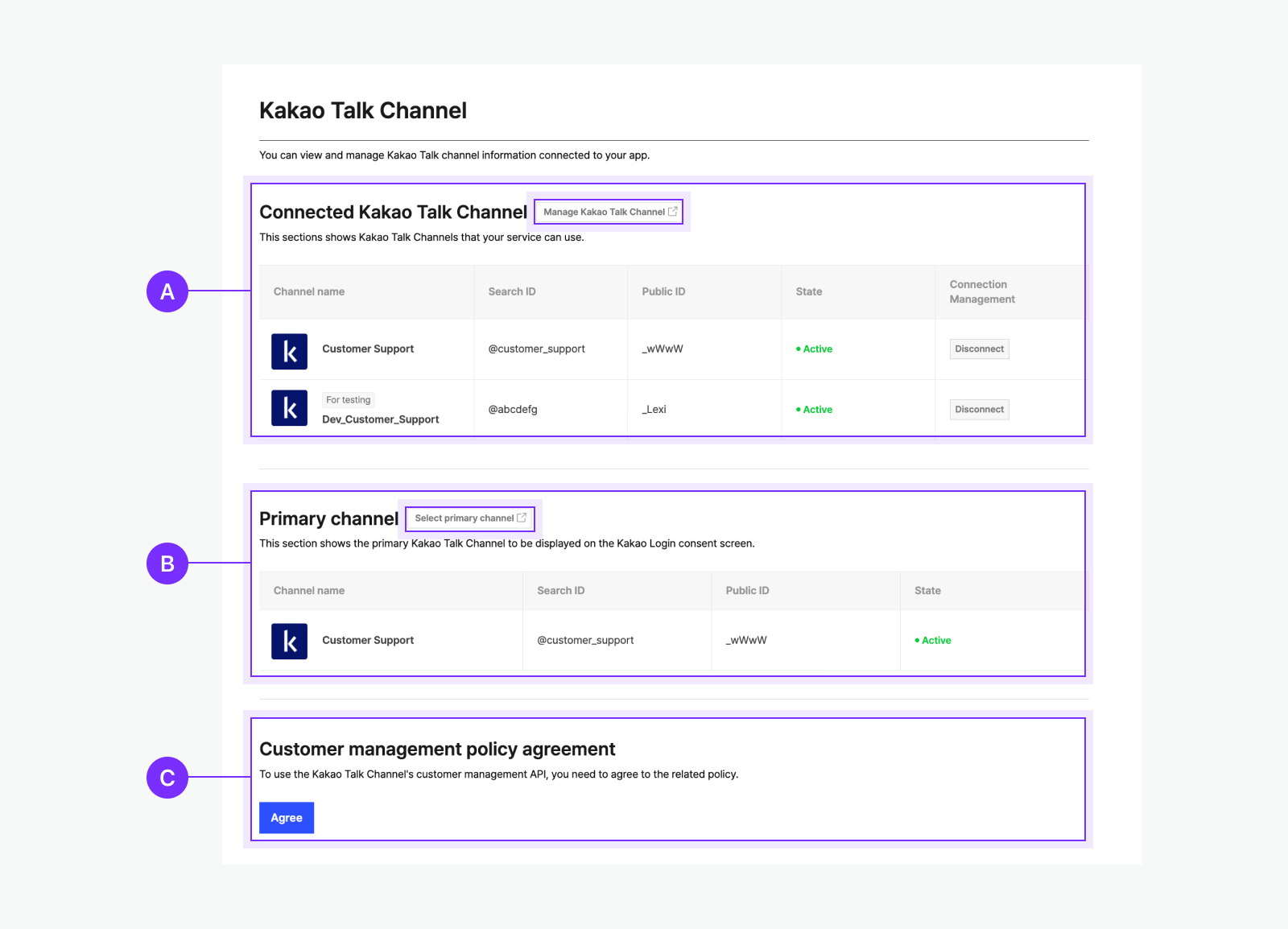Click the primary channel Customer Support logo

click(x=289, y=642)
